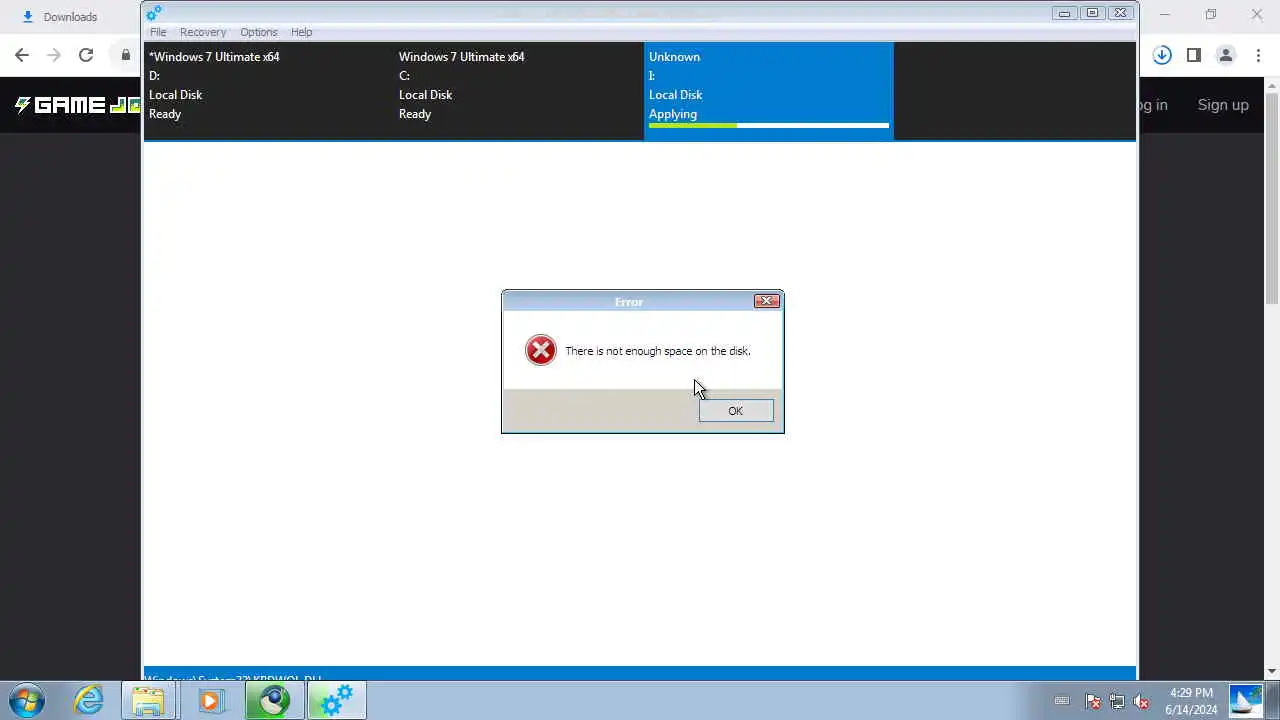Open the Recovery menu
Viewport: 1280px width, 720px height.
point(203,32)
